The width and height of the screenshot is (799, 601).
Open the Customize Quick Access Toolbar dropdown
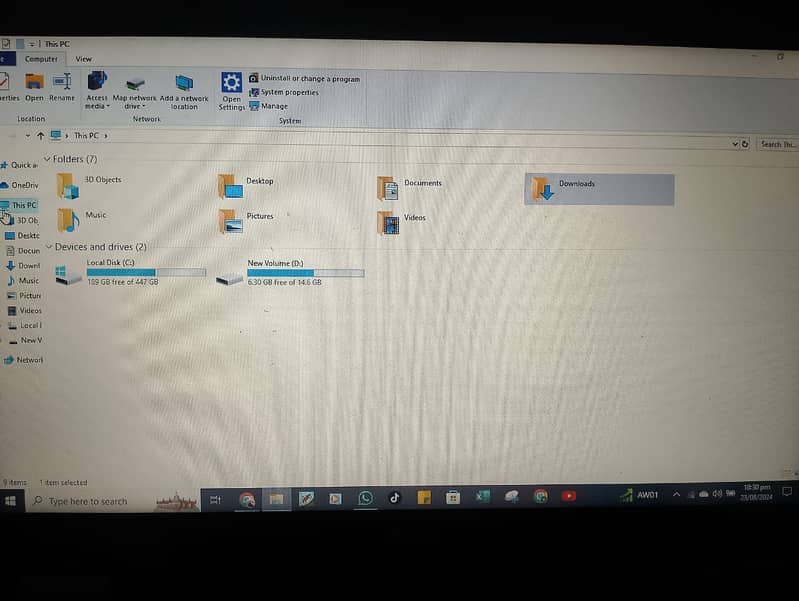[32, 44]
